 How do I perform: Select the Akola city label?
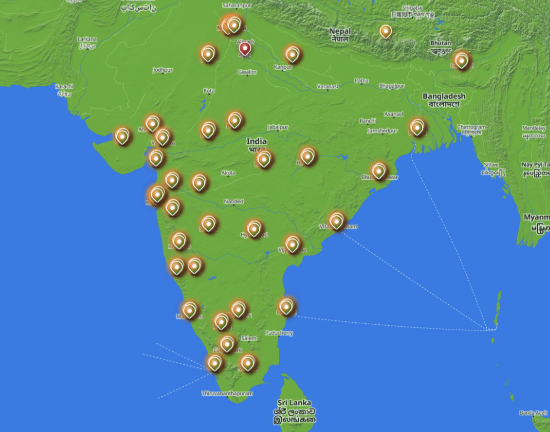(229, 173)
